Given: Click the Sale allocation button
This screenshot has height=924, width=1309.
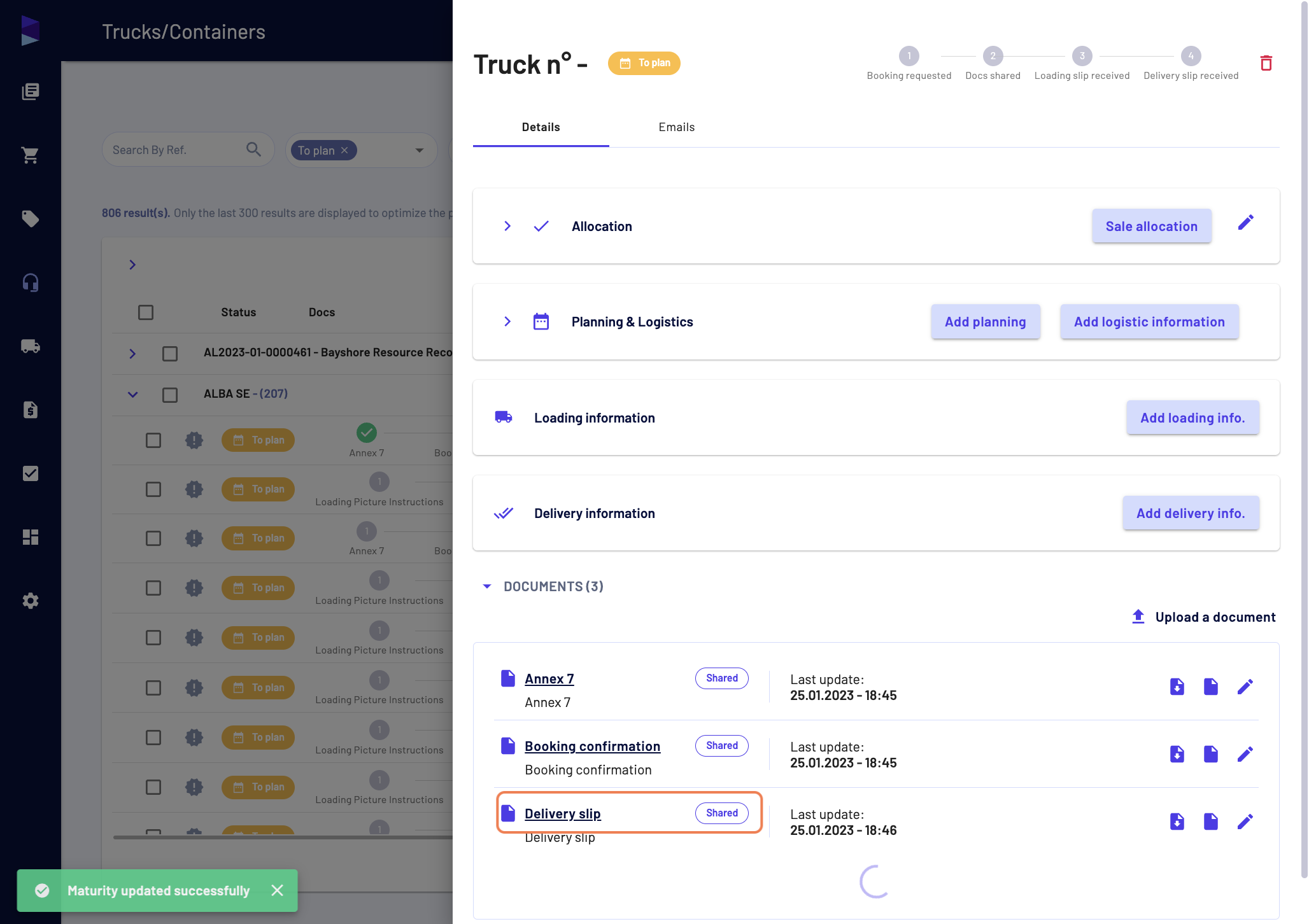Looking at the screenshot, I should coord(1151,226).
